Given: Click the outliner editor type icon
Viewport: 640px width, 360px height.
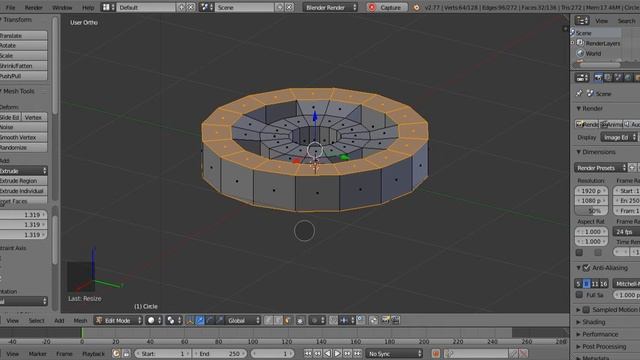Looking at the screenshot, I should click(582, 20).
